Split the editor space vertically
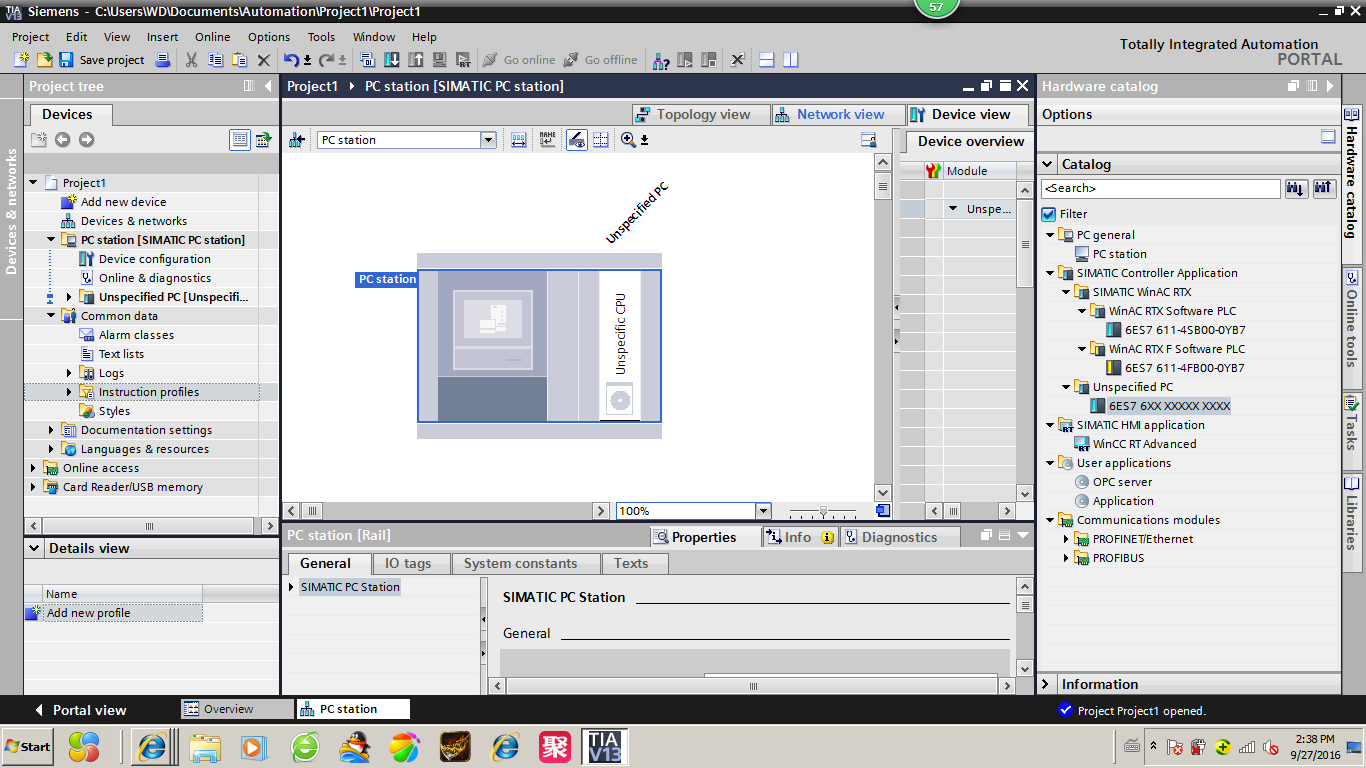This screenshot has height=768, width=1366. [791, 60]
